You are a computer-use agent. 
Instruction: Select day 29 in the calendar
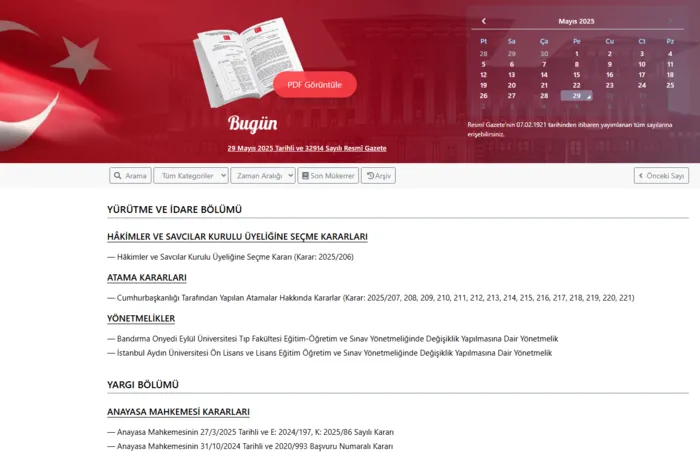(576, 96)
